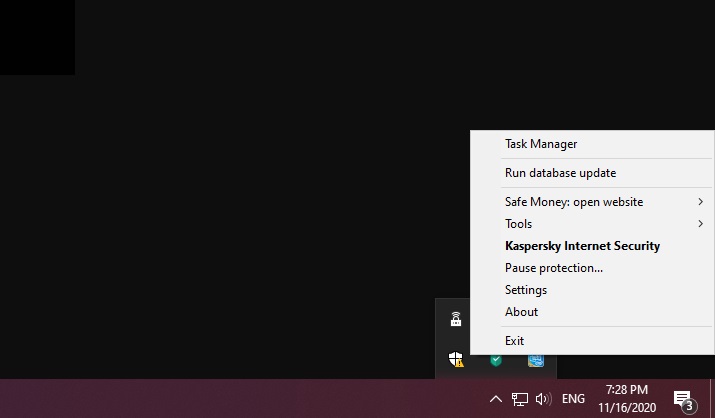Click the padlock wireless tray icon
Viewport: 716px width, 418px height.
(x=456, y=319)
